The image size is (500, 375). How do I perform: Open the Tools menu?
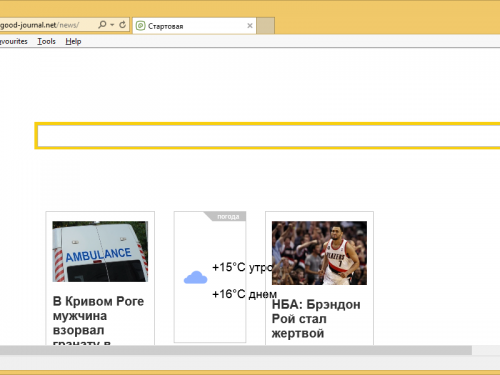click(46, 41)
